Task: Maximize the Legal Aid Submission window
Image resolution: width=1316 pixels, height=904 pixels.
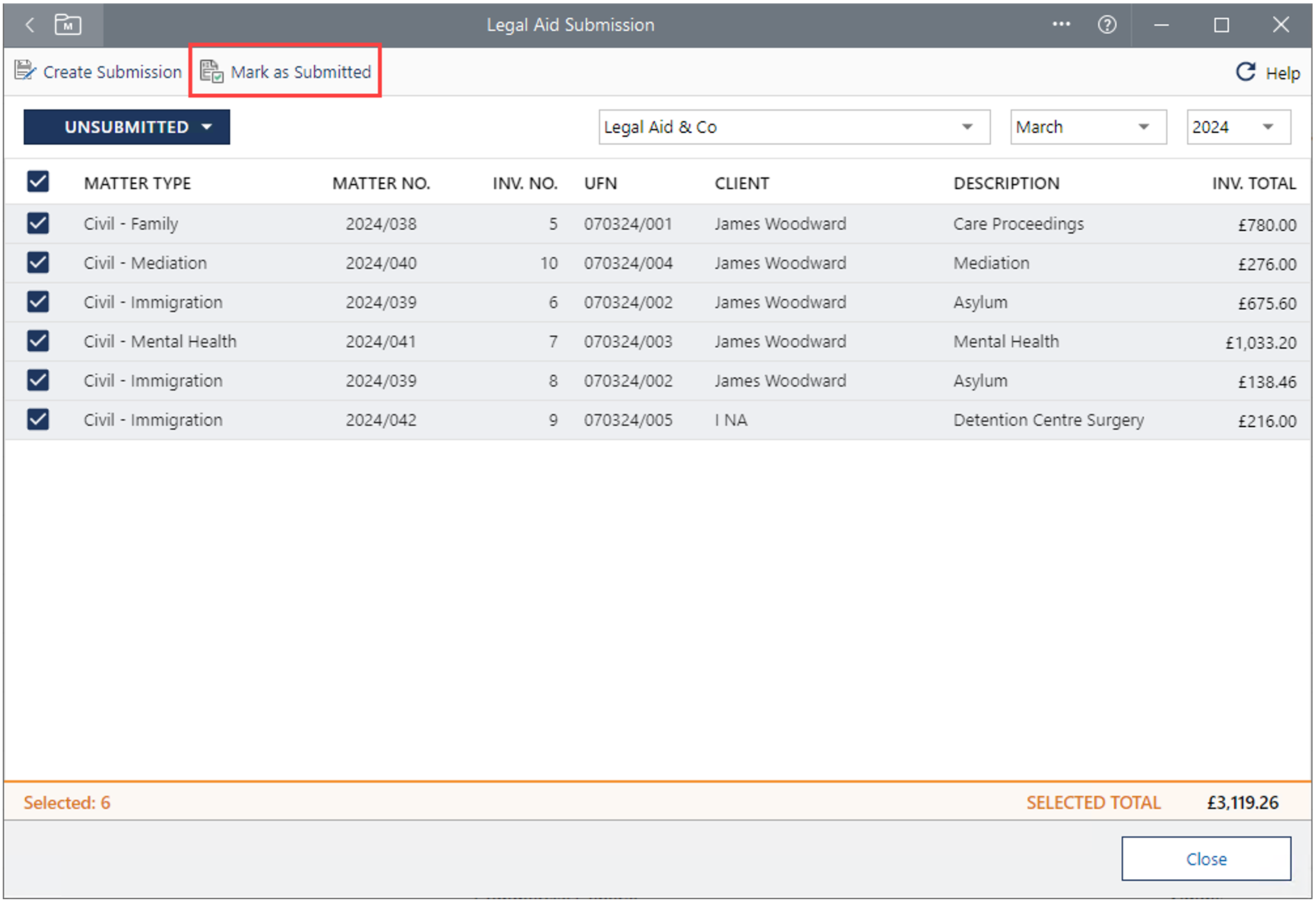Action: point(1221,26)
